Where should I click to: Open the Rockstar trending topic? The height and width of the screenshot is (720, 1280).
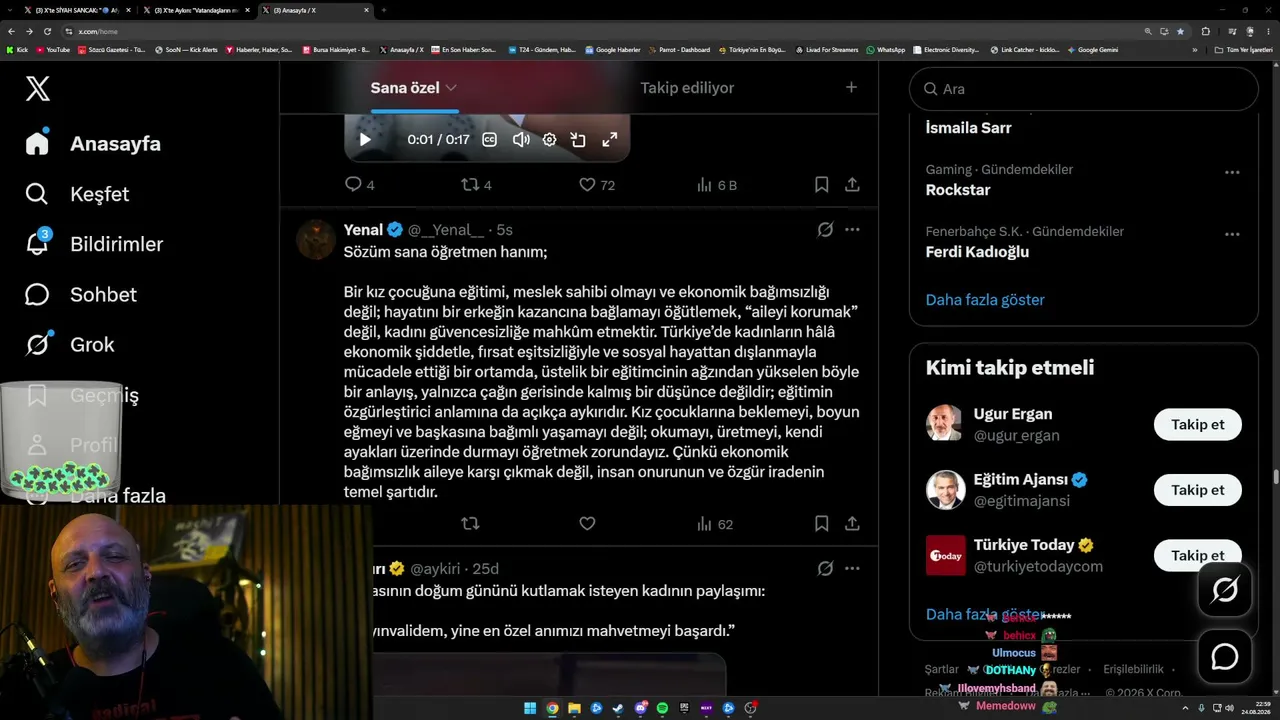(958, 190)
